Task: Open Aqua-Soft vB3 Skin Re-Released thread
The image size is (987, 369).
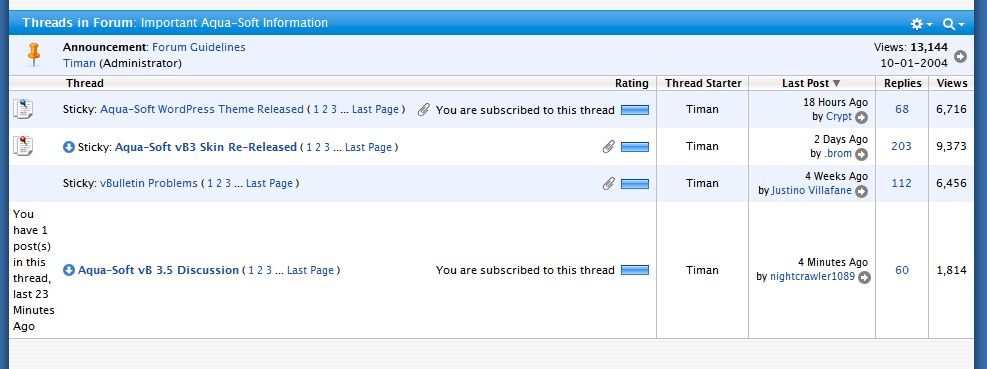Action: click(206, 147)
